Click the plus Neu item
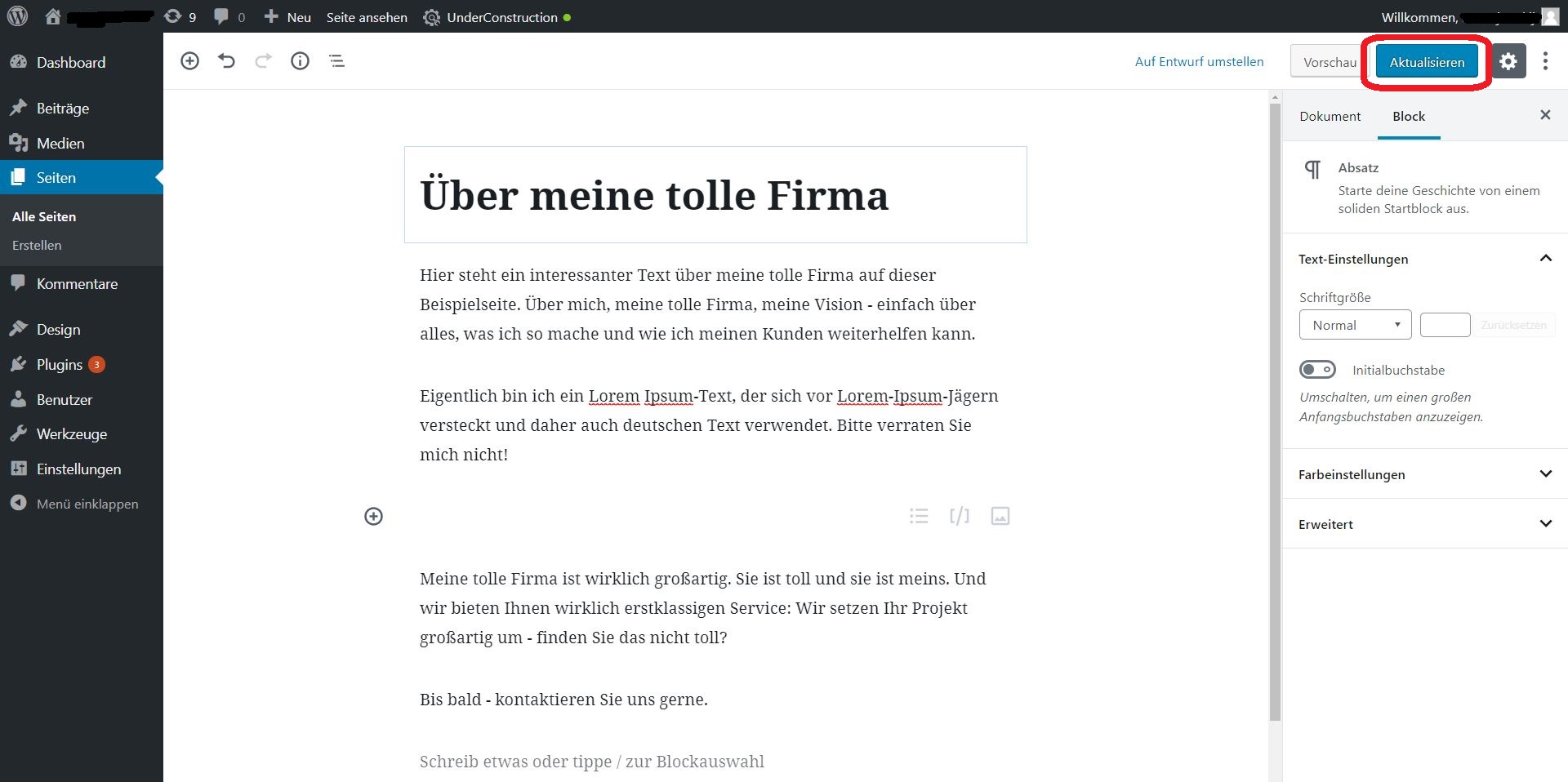Viewport: 1568px width, 782px height. [x=287, y=16]
